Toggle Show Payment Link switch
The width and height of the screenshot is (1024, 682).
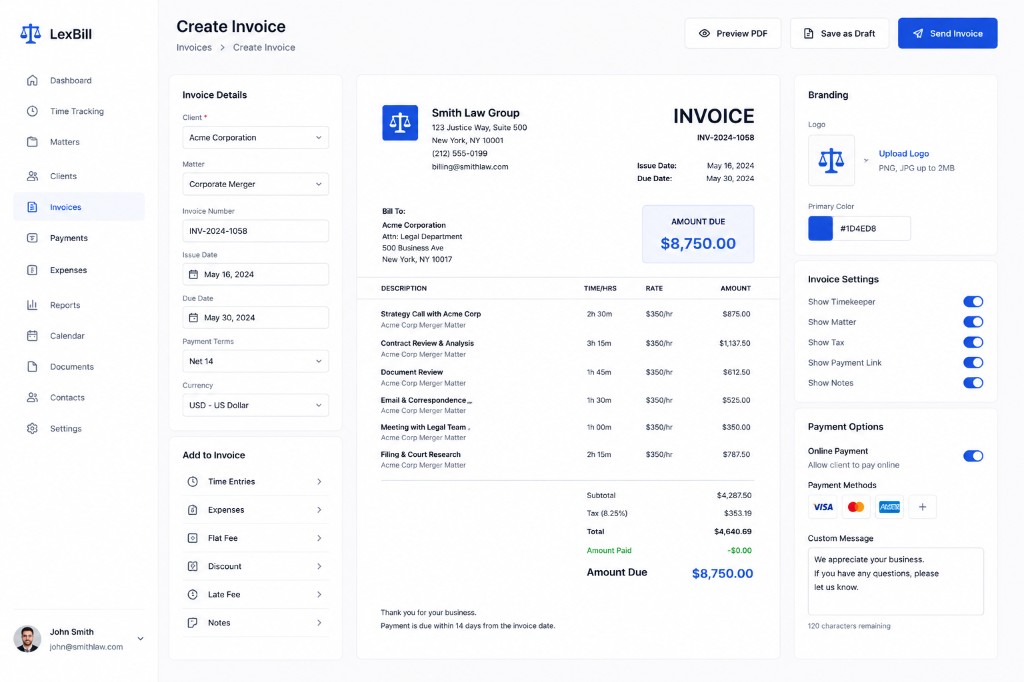[973, 363]
